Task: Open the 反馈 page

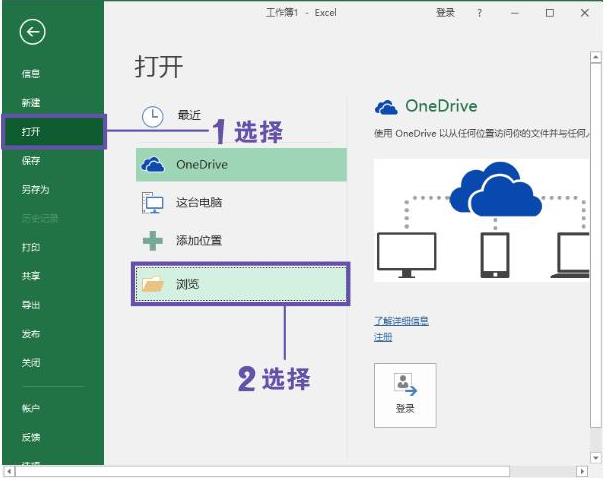Action: point(31,437)
